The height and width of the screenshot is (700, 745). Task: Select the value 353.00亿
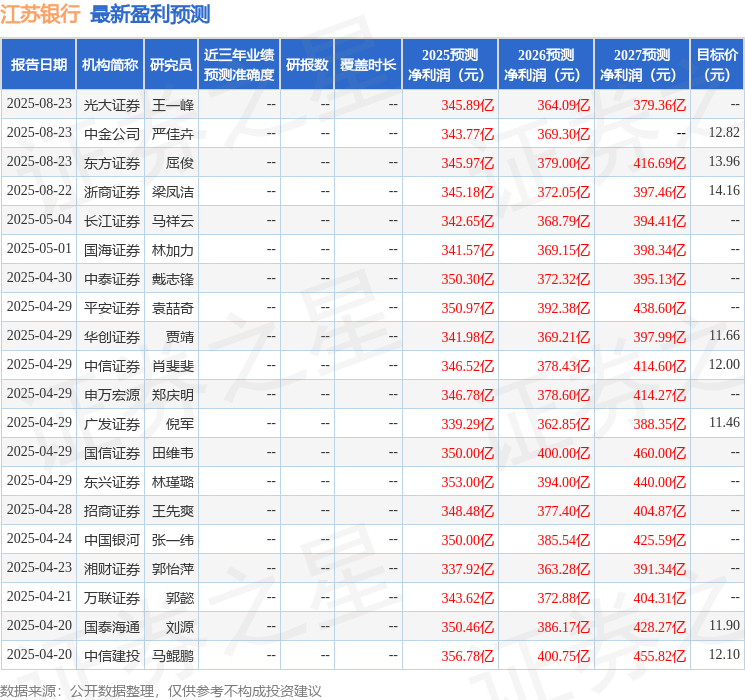(468, 481)
